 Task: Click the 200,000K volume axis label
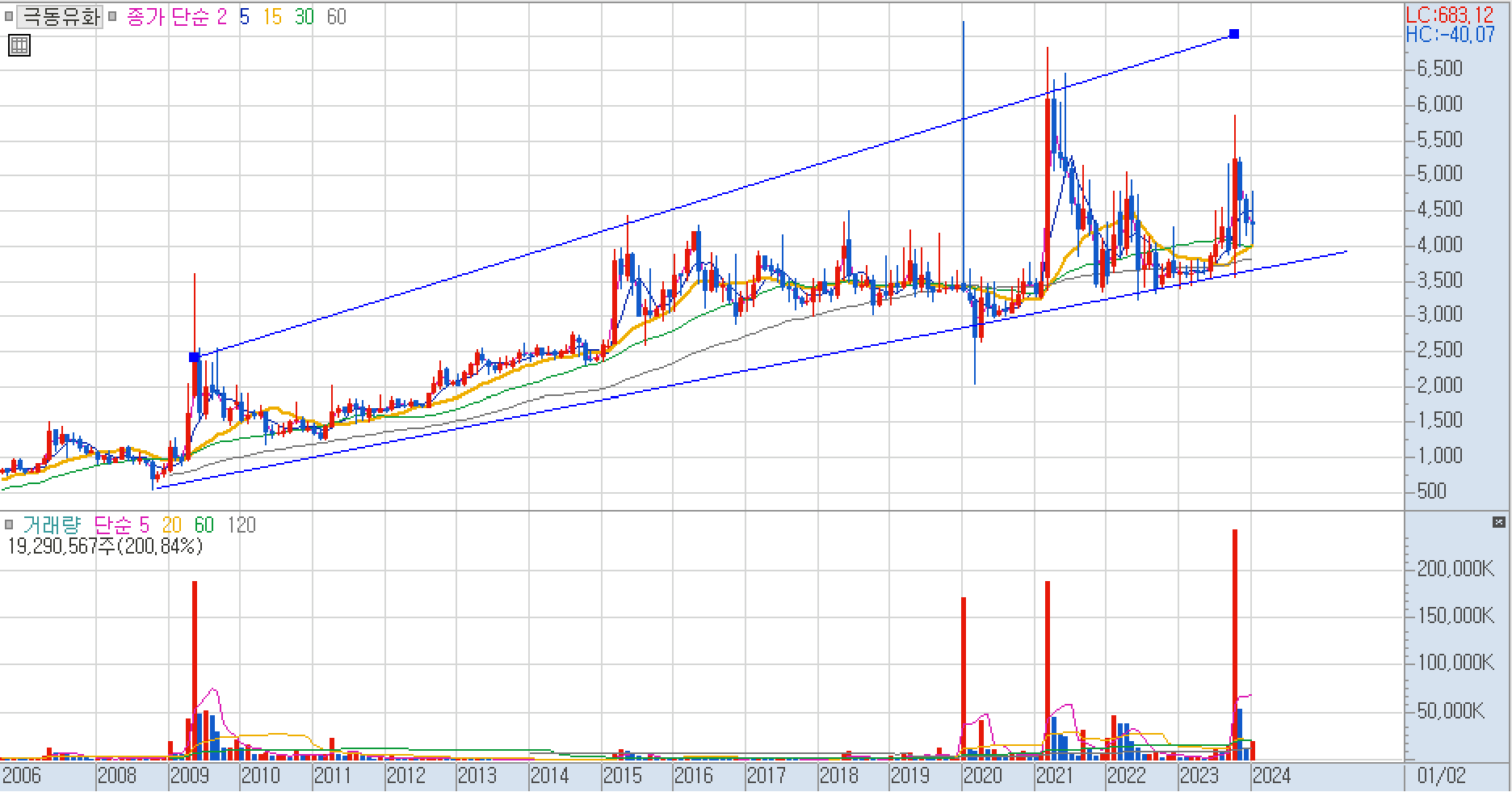tap(1455, 569)
